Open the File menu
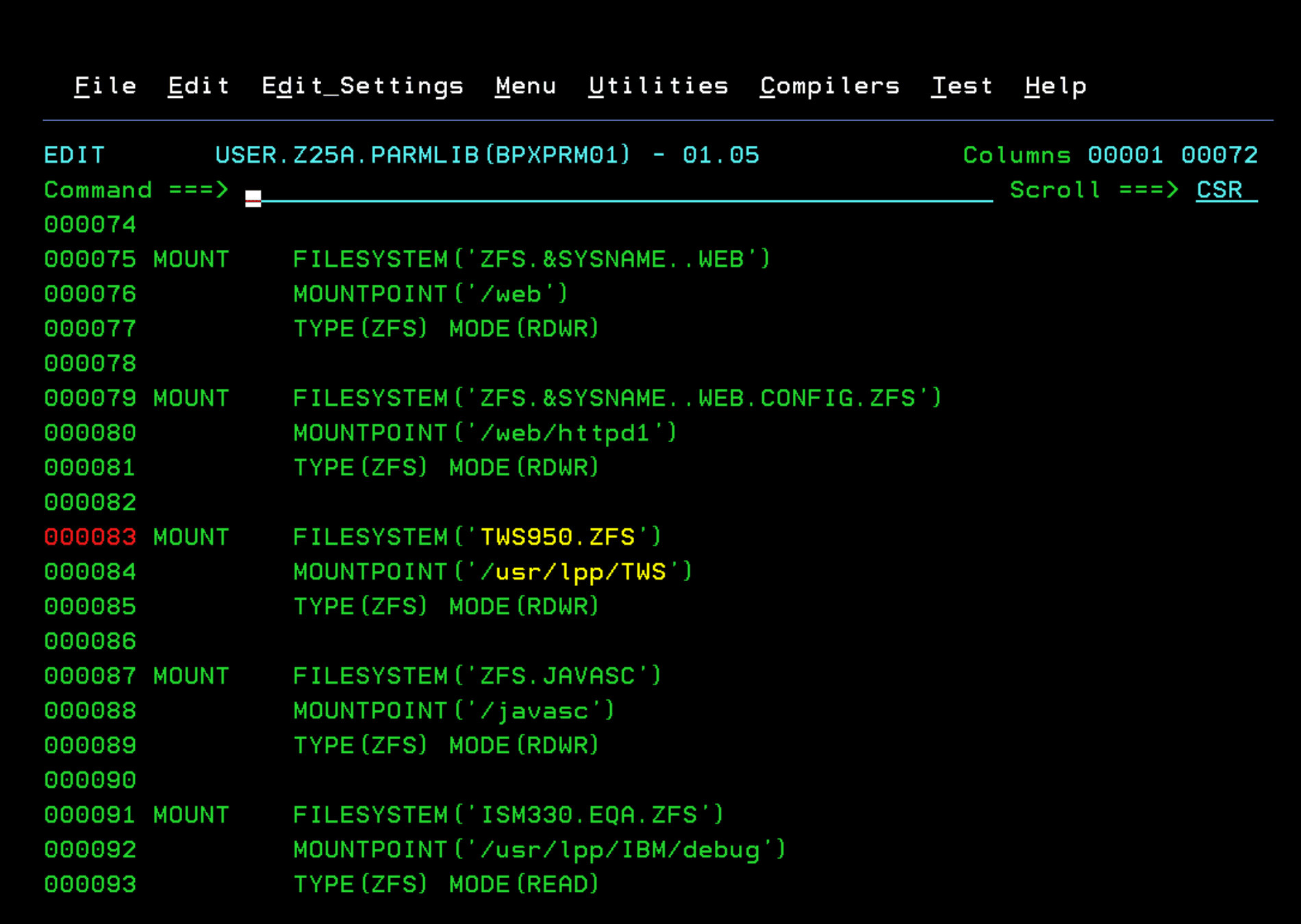Viewport: 1301px width, 924px height. (105, 86)
